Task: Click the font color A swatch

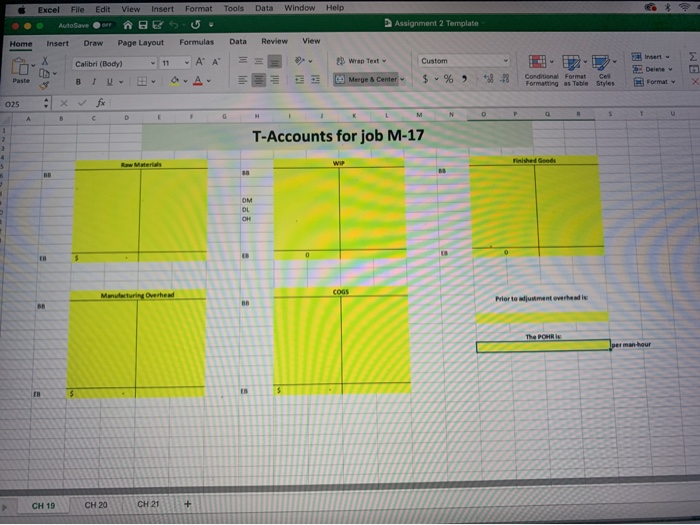Action: click(198, 81)
